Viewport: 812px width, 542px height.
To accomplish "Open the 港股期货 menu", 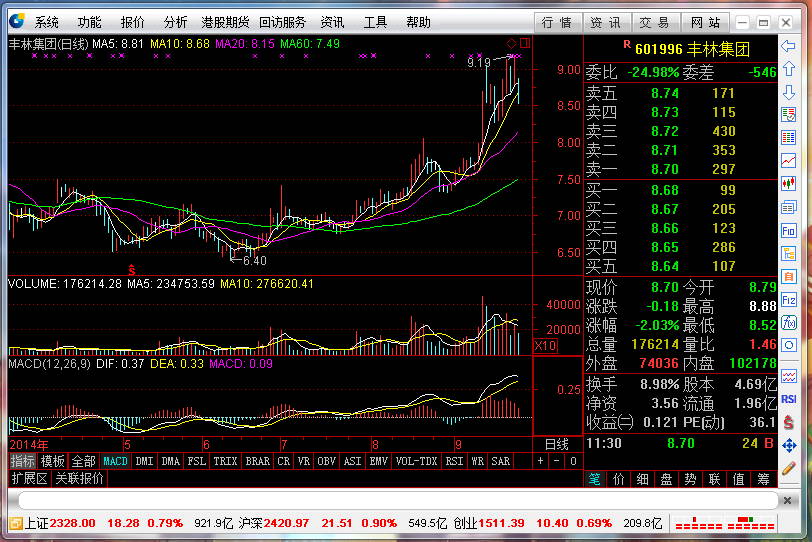I will point(225,22).
